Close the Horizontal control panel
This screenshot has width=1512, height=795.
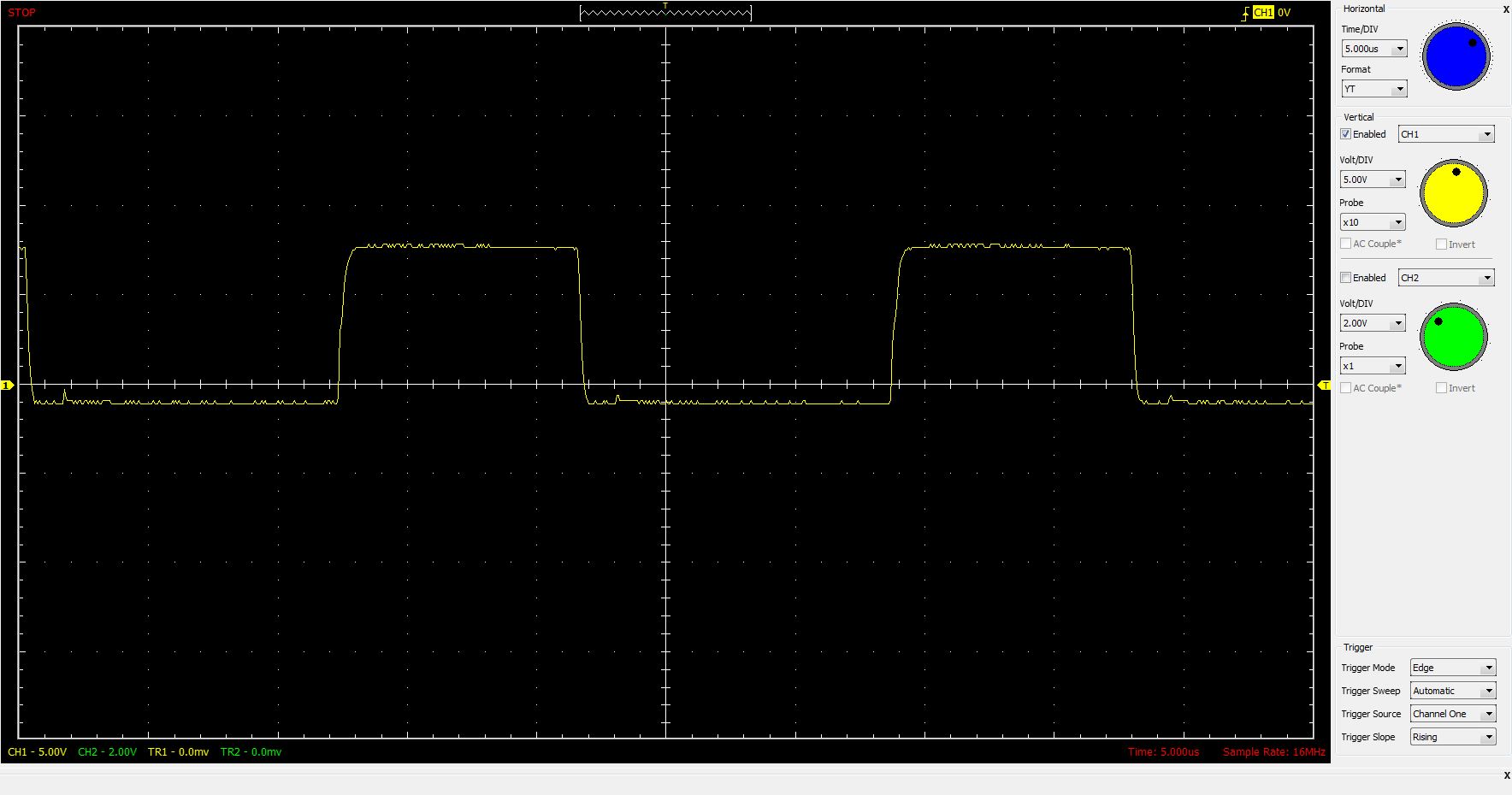click(x=1506, y=9)
